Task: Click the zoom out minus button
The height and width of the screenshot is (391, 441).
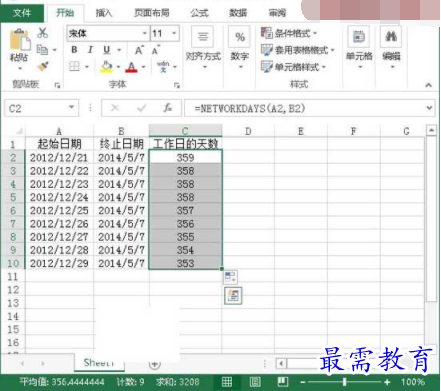Action: coord(303,382)
